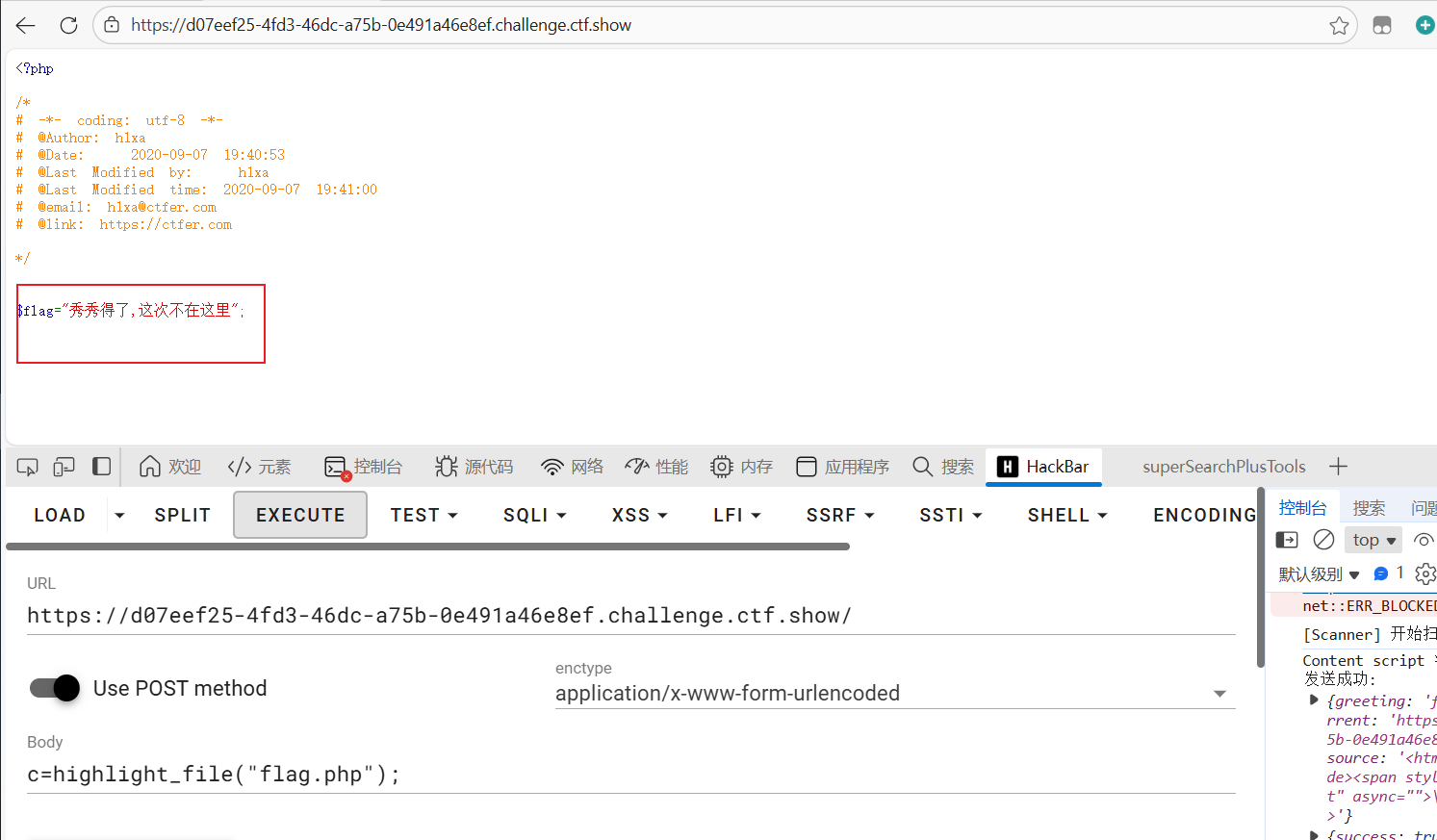Viewport: 1437px width, 840px height.
Task: Focus the HackBar URL input field
Action: click(630, 616)
